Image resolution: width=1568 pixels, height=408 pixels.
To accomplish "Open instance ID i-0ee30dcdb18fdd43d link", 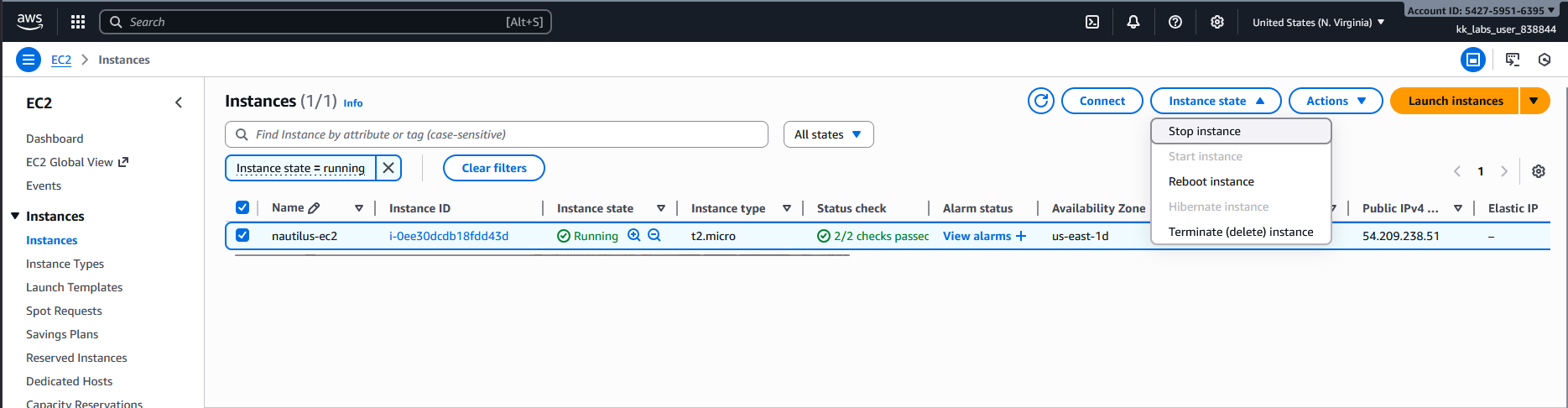I will point(449,236).
